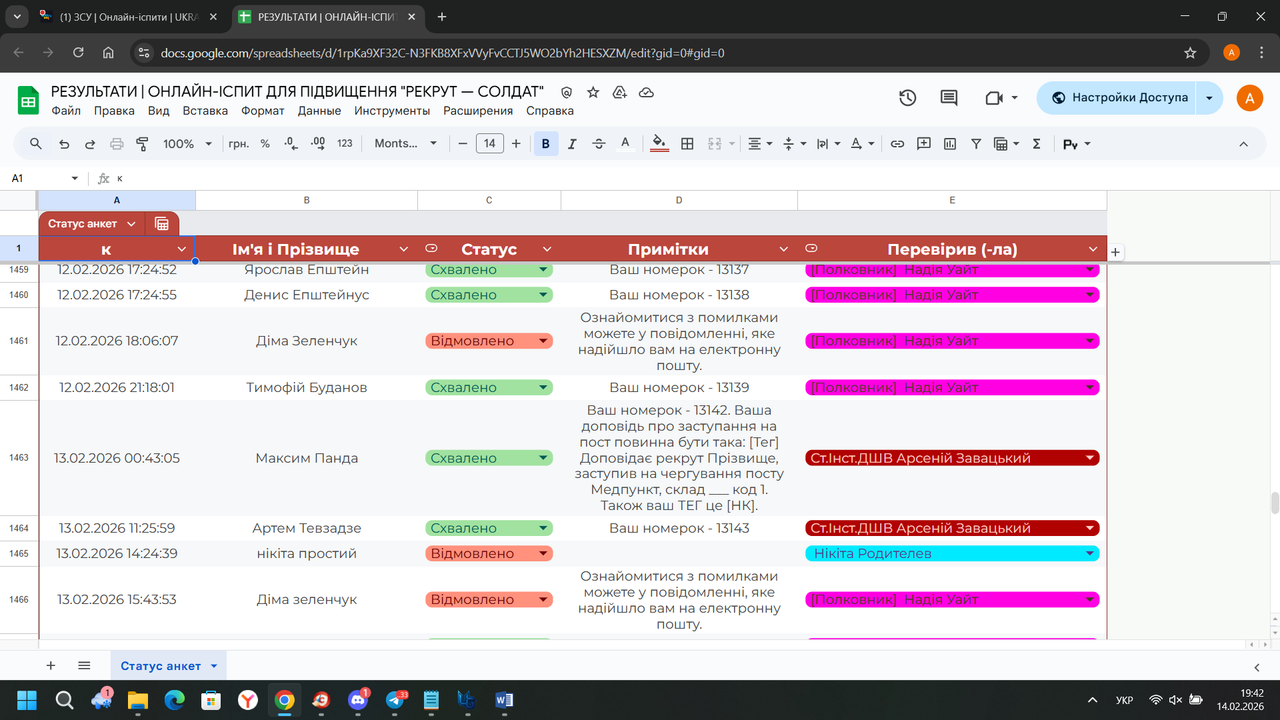Star the document

tap(593, 92)
